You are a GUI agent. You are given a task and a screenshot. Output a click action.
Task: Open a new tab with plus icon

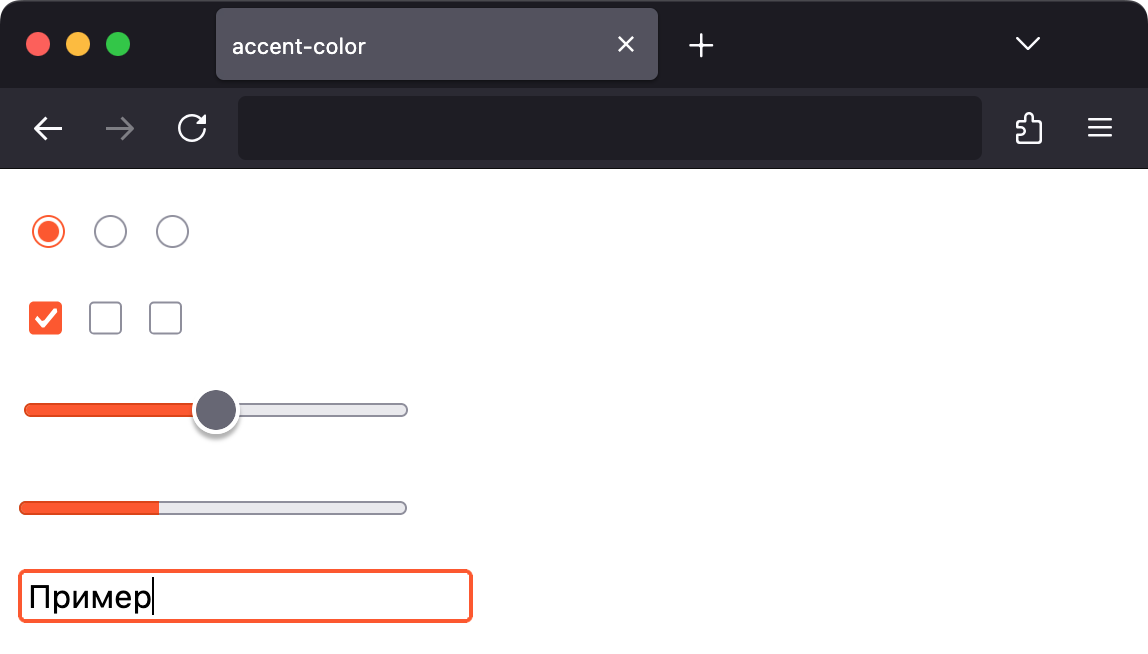coord(701,45)
